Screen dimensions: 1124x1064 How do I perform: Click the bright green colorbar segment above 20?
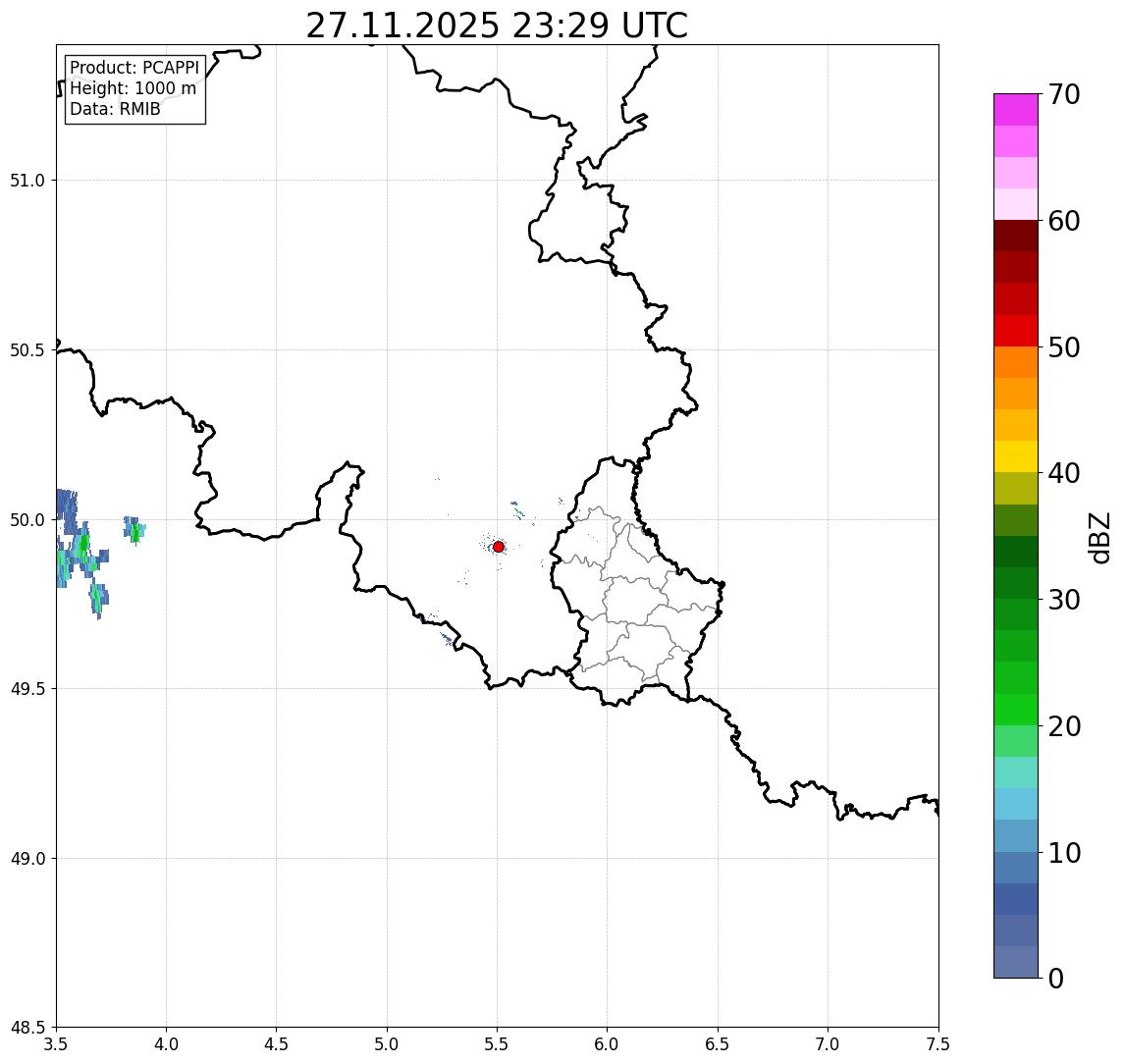[1016, 710]
